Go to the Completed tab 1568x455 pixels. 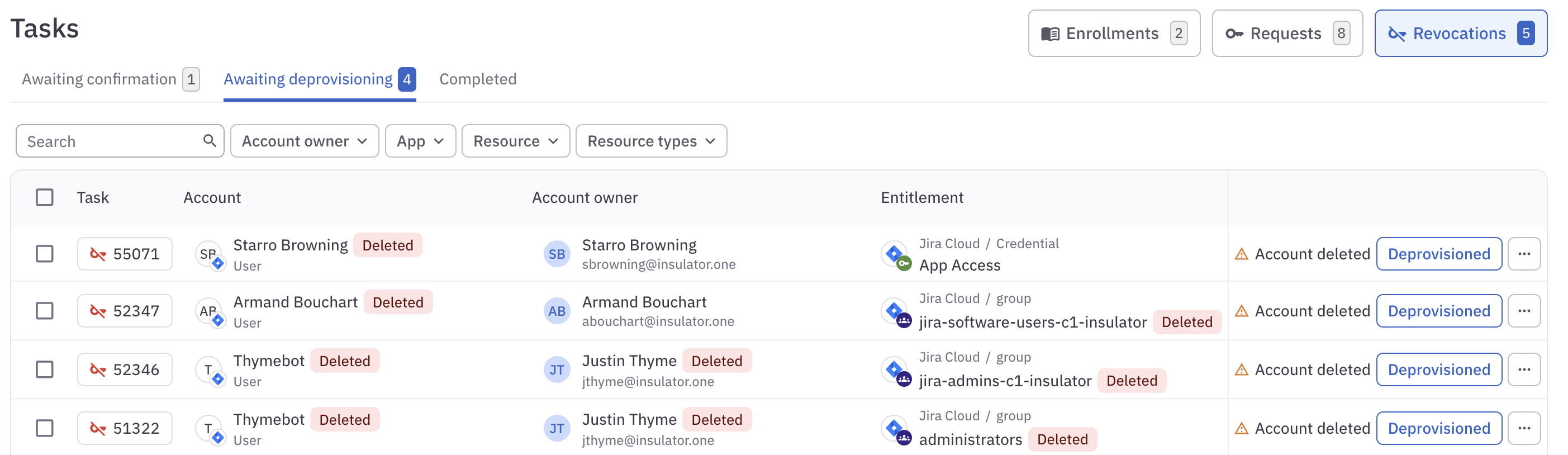point(478,79)
